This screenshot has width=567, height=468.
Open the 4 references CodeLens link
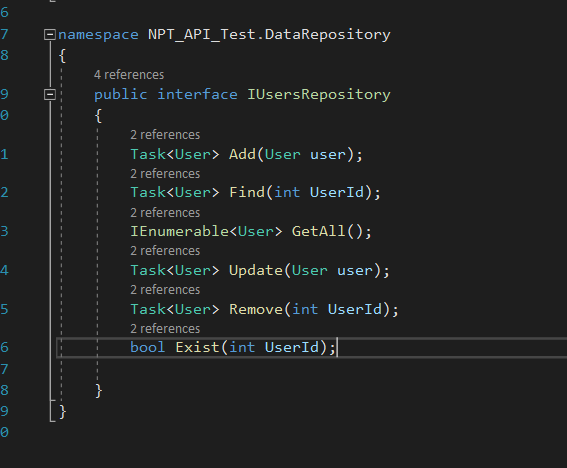tap(129, 75)
